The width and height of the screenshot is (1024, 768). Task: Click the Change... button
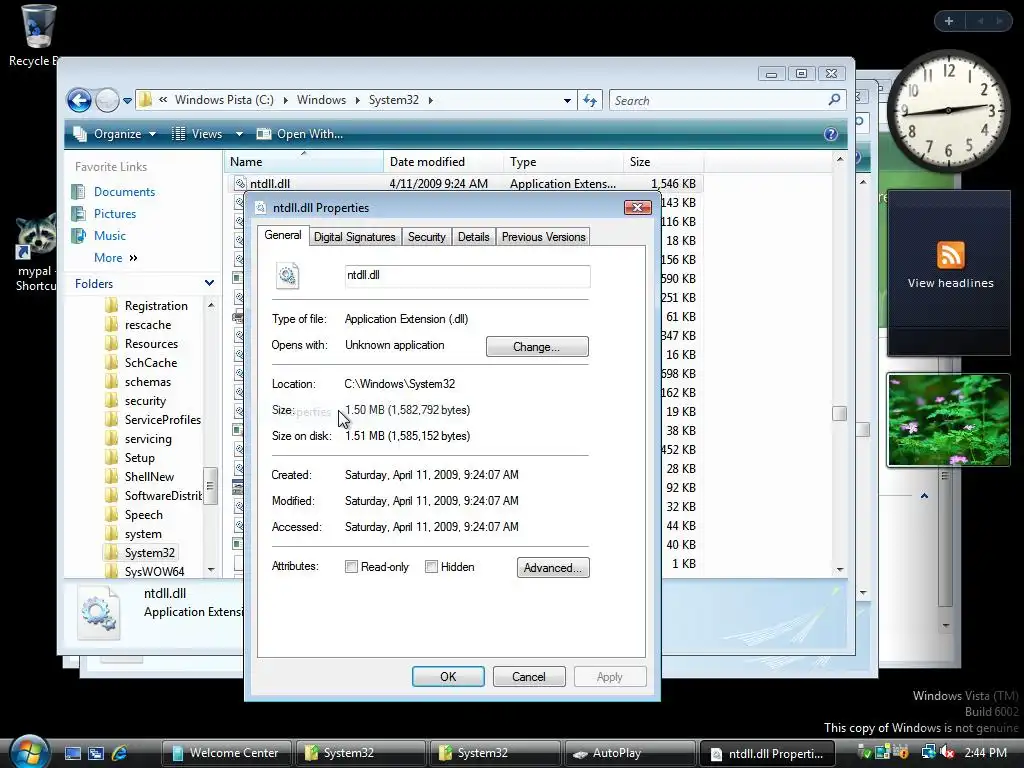[537, 347]
